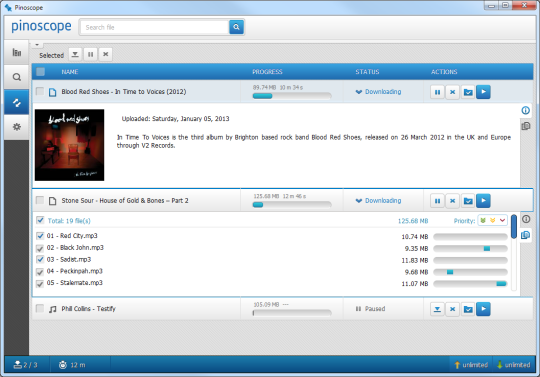Pause selected downloads using toolbar icon
540x377 pixels.
[x=91, y=54]
